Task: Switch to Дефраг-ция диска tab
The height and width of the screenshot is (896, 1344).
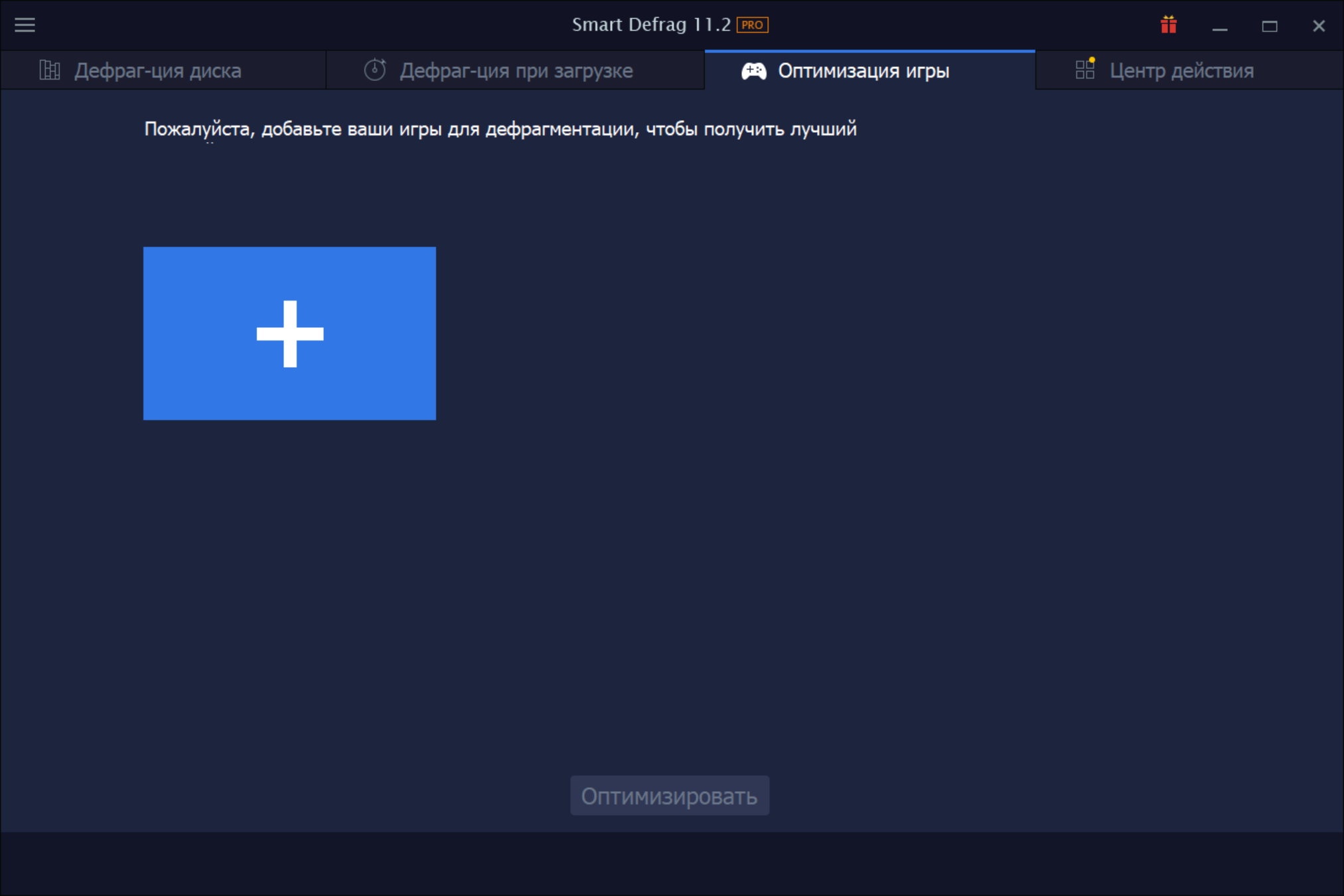Action: coord(157,70)
